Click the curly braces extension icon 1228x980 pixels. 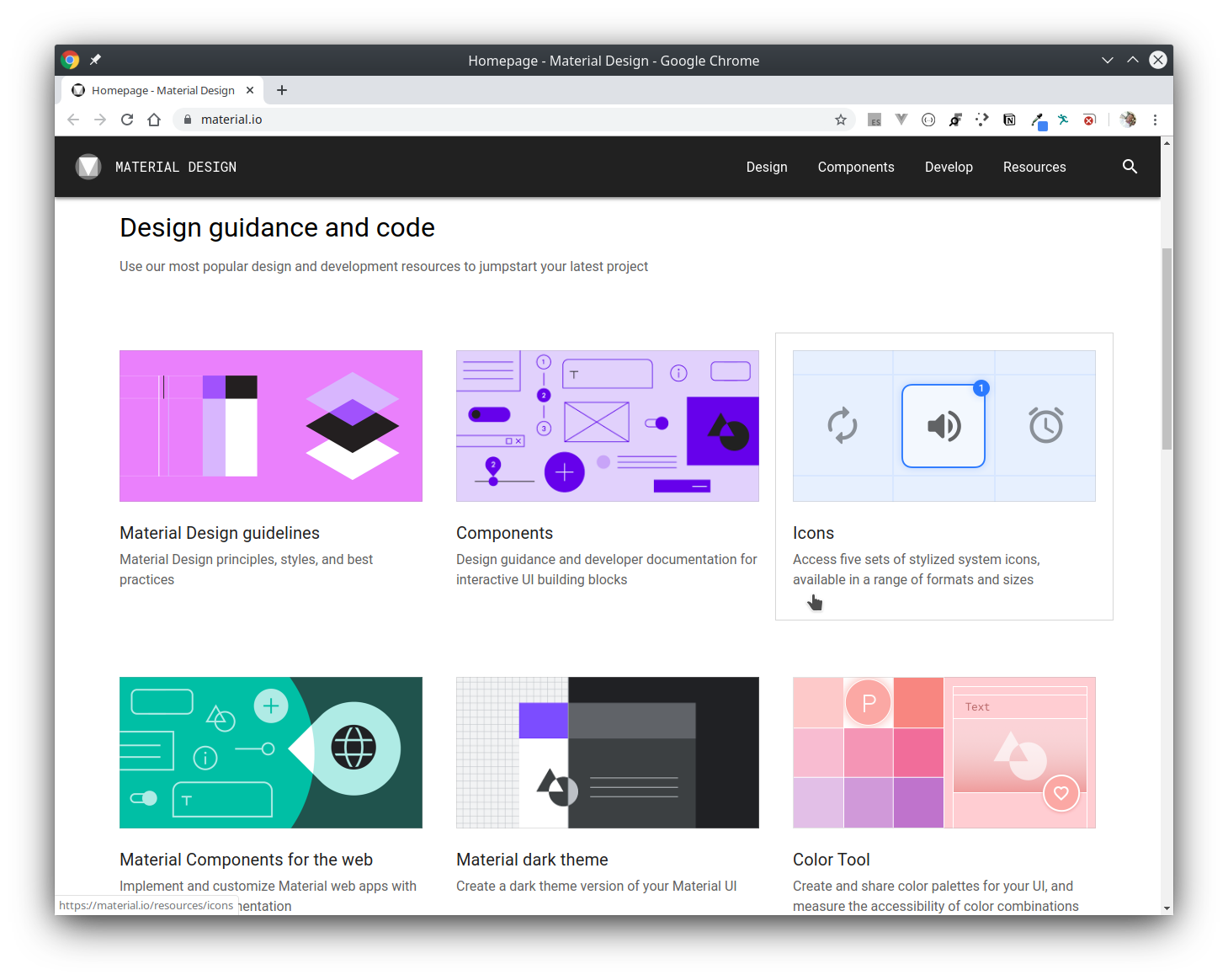point(928,120)
